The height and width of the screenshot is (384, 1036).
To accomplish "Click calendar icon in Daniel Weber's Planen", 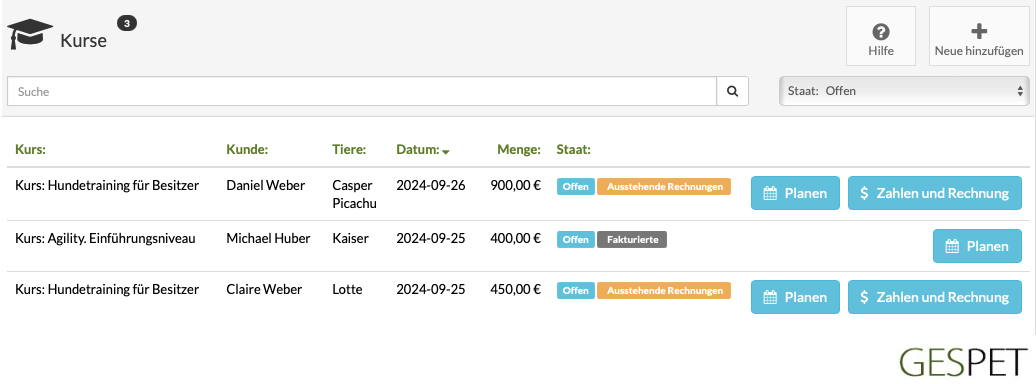I will tap(770, 193).
